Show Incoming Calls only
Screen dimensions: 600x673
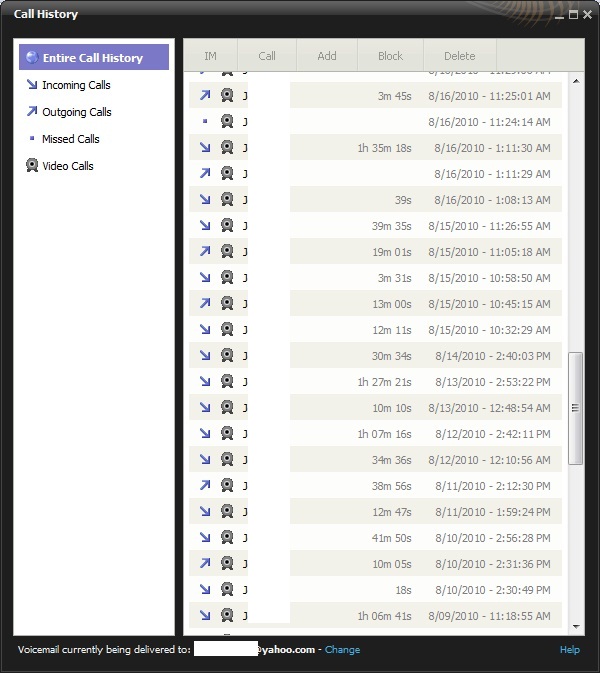[x=76, y=85]
